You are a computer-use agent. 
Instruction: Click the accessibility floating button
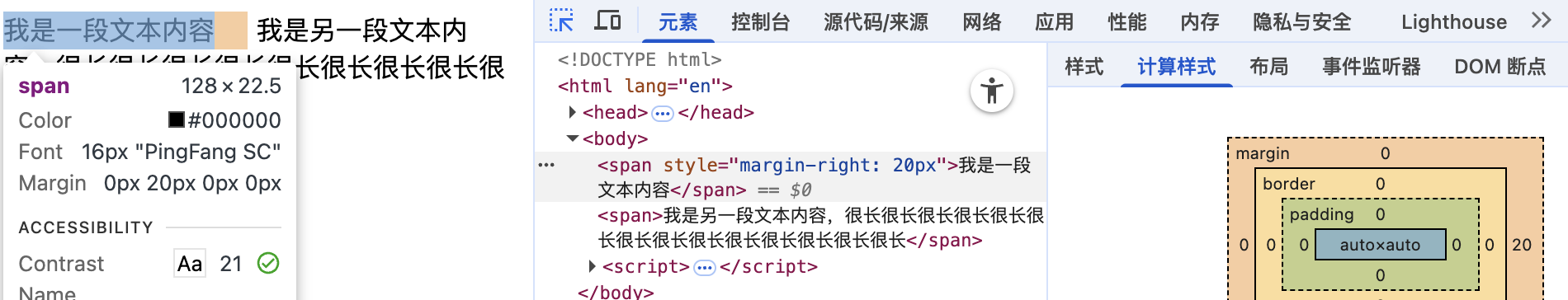click(x=992, y=91)
